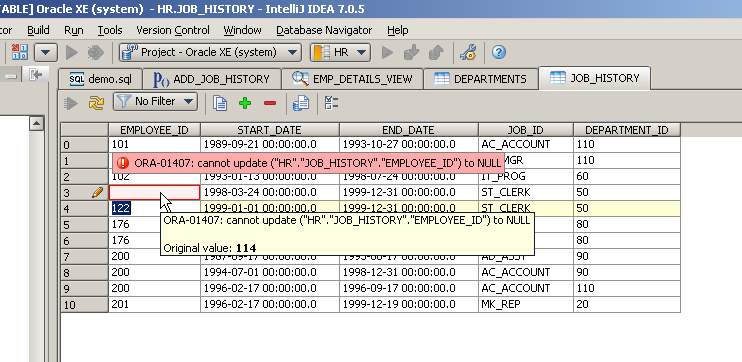Image resolution: width=742 pixels, height=362 pixels.
Task: Add a new row with green plus
Action: click(x=245, y=103)
